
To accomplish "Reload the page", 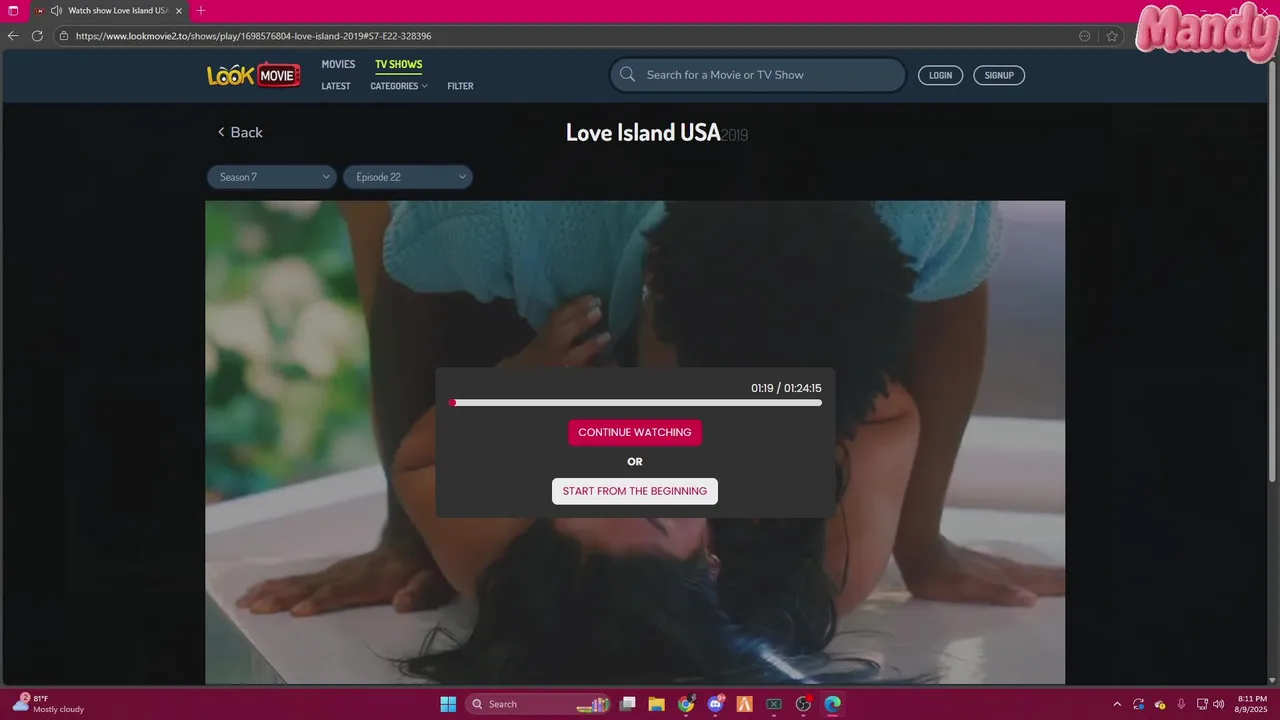I will [37, 35].
